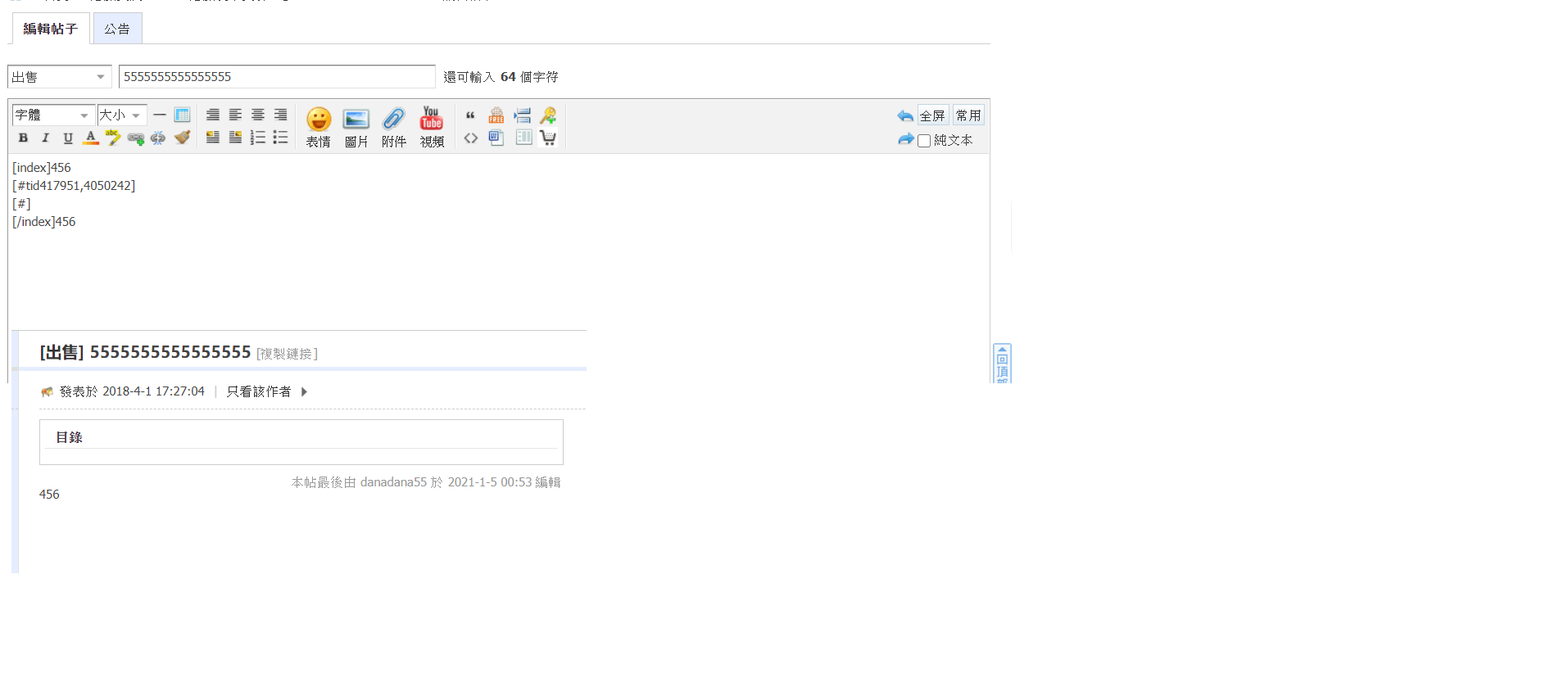Click inside the editor text area
The image size is (1568, 687).
[498, 270]
